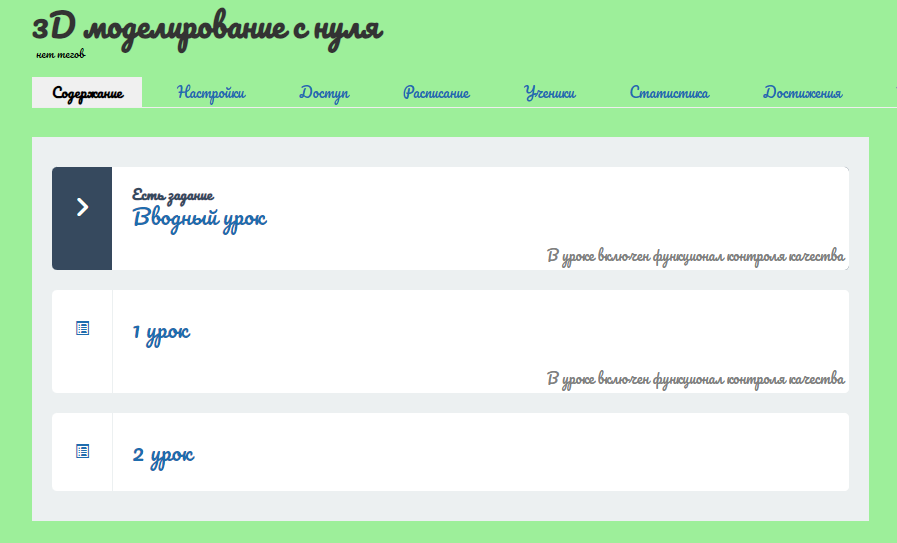Open the 2 урок lesson link
Viewport: 897px width, 543px height.
tap(164, 455)
